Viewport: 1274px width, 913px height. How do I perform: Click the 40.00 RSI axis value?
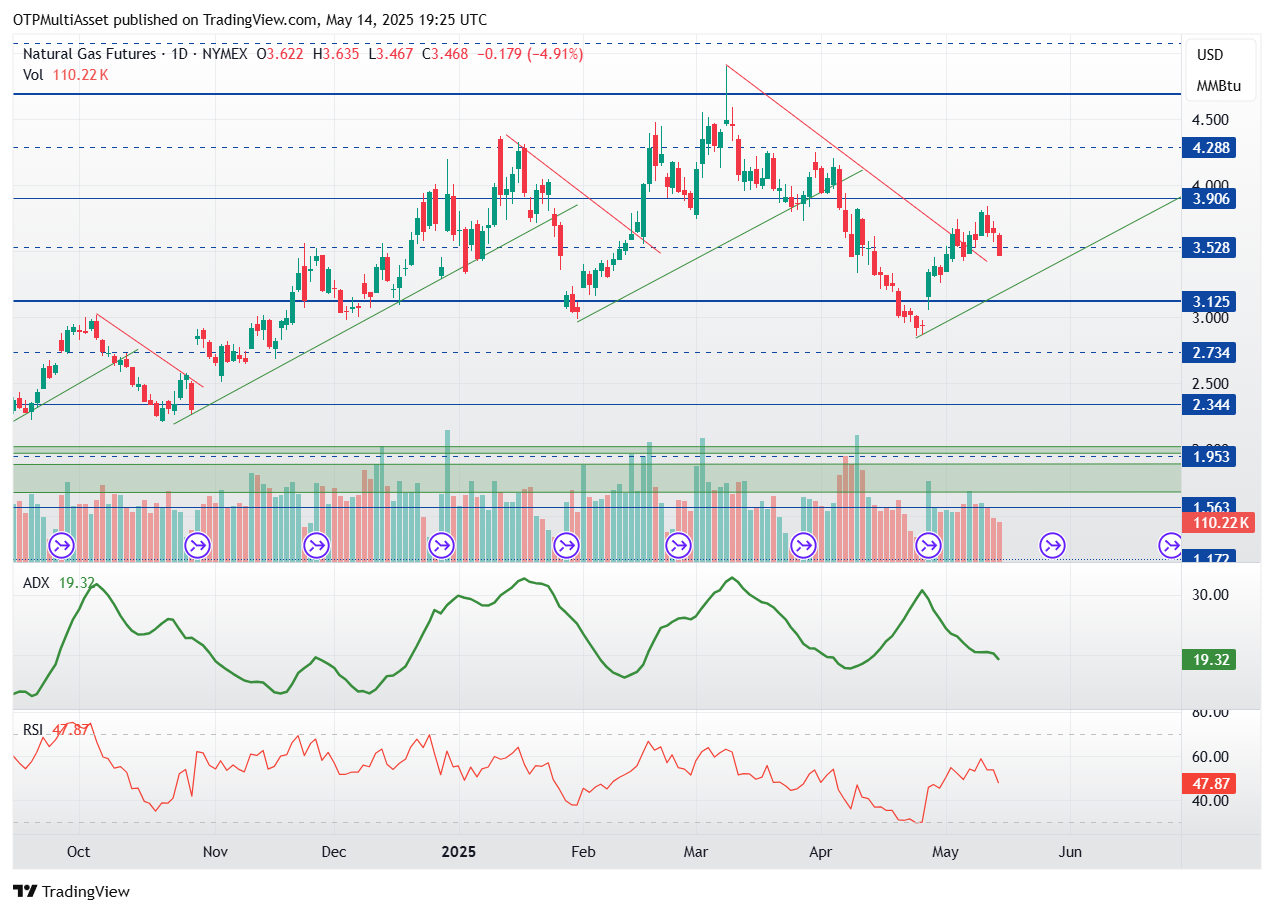point(1210,801)
